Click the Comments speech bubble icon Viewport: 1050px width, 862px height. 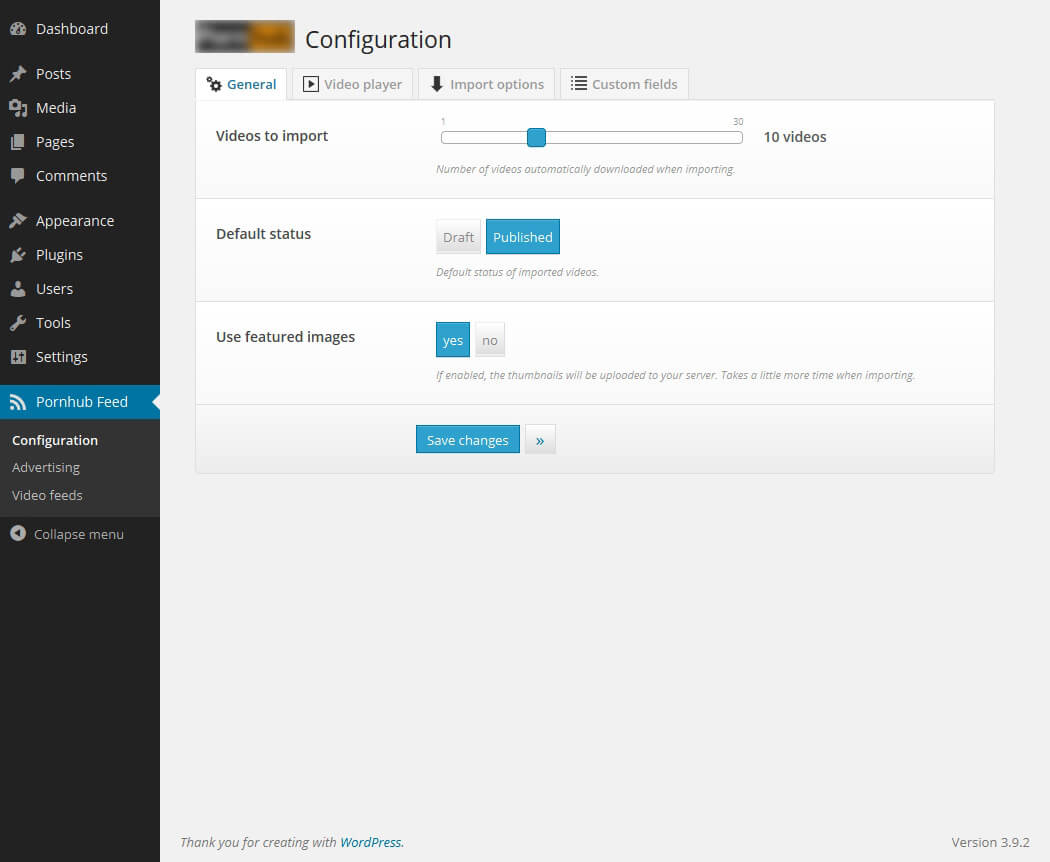coord(18,176)
